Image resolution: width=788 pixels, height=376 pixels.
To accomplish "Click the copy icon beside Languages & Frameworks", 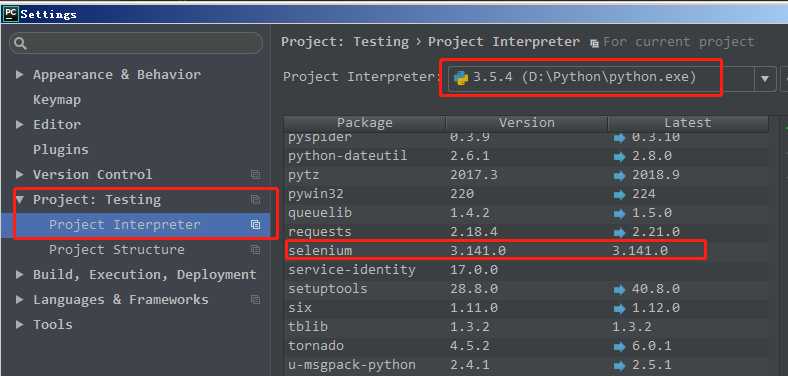I will [256, 300].
